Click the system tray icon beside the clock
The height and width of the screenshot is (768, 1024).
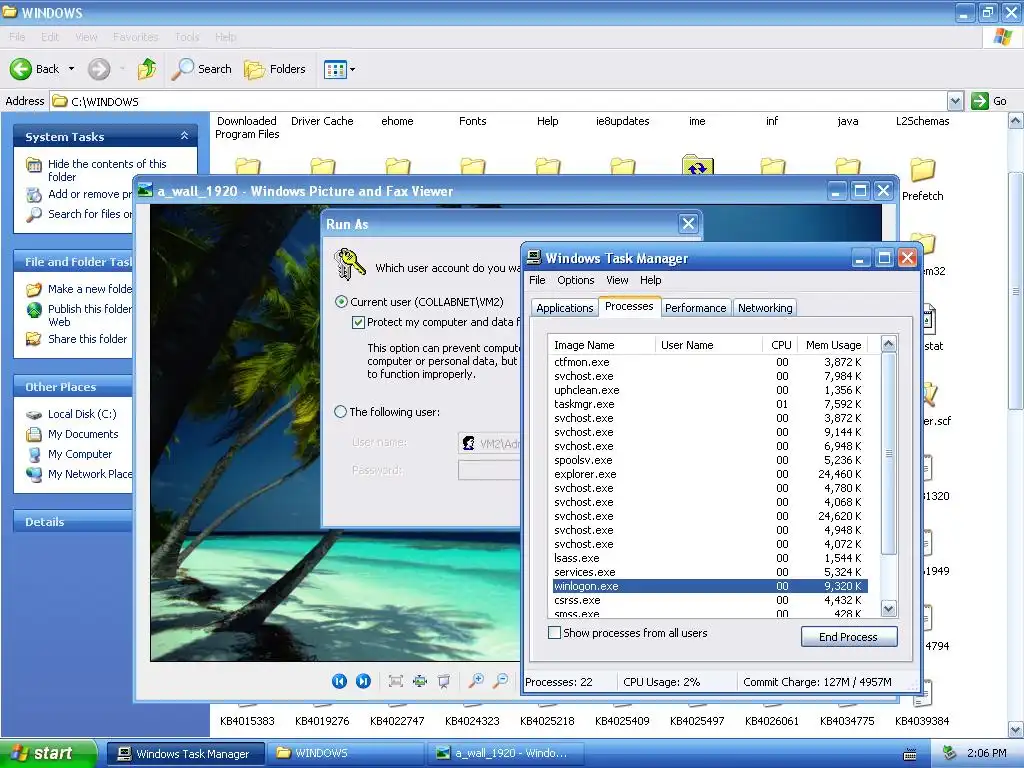[950, 754]
